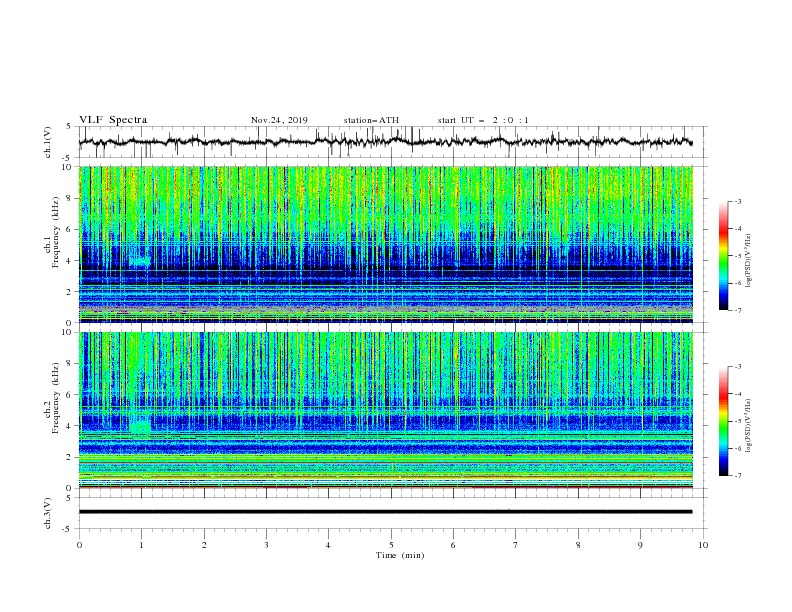The height and width of the screenshot is (612, 792).
Task: Select the date text "Nov.24, 2019"
Action: (279, 120)
